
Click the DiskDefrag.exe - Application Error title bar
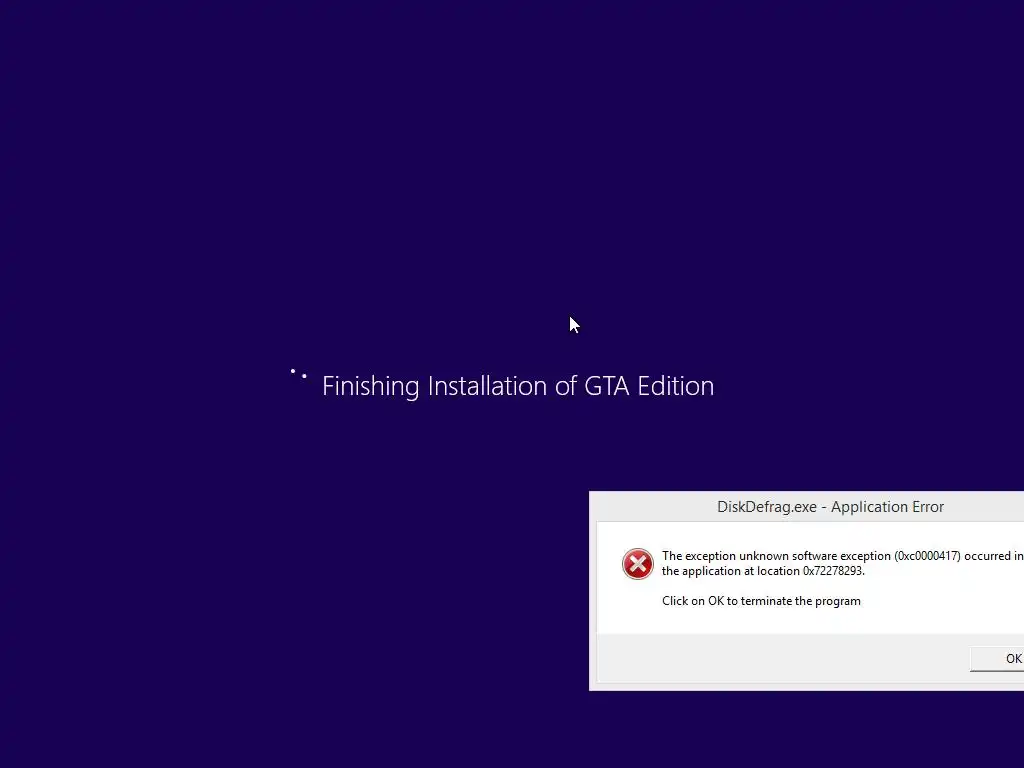(807, 507)
